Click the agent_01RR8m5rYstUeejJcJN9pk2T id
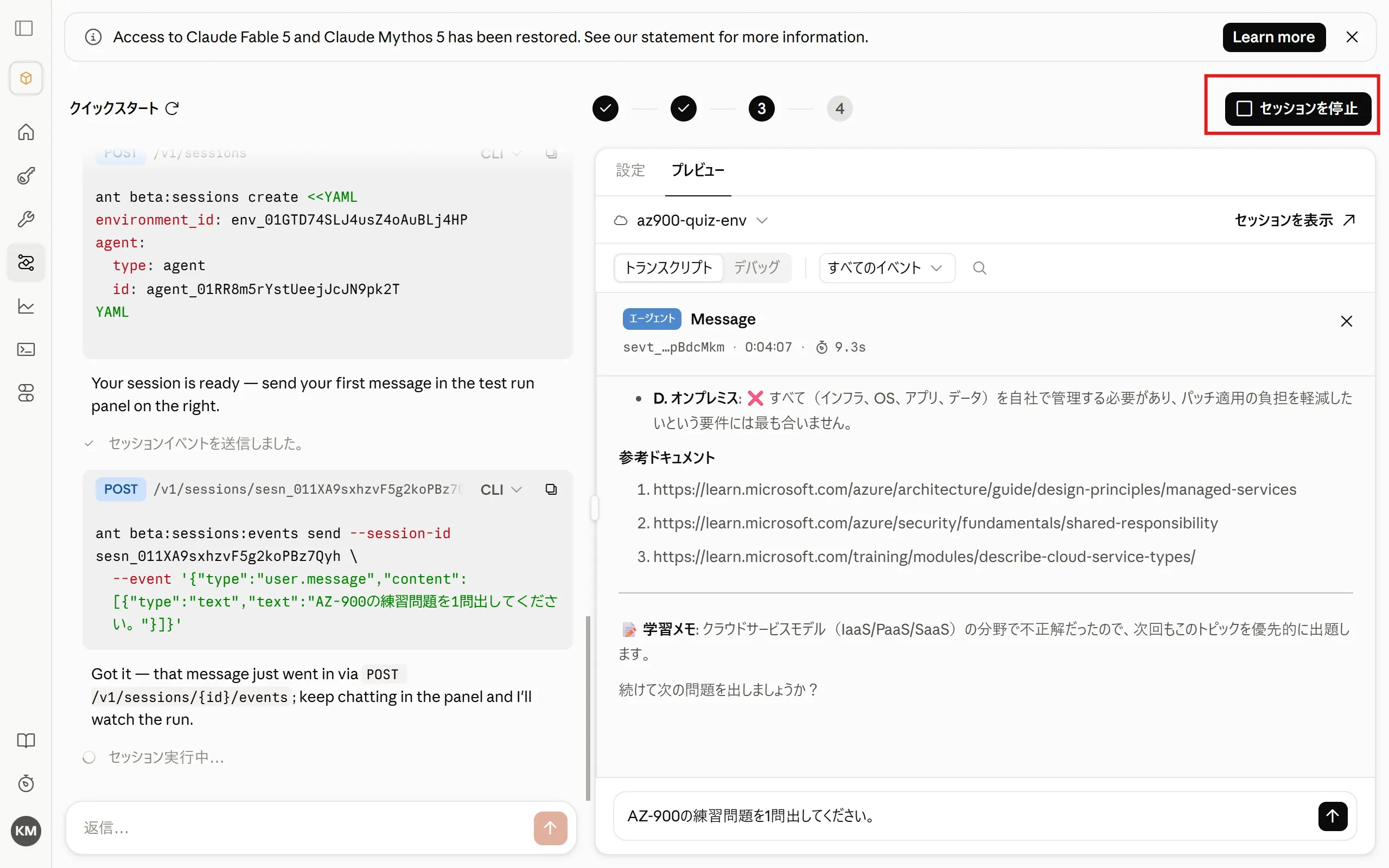The height and width of the screenshot is (868, 1389). tap(272, 289)
